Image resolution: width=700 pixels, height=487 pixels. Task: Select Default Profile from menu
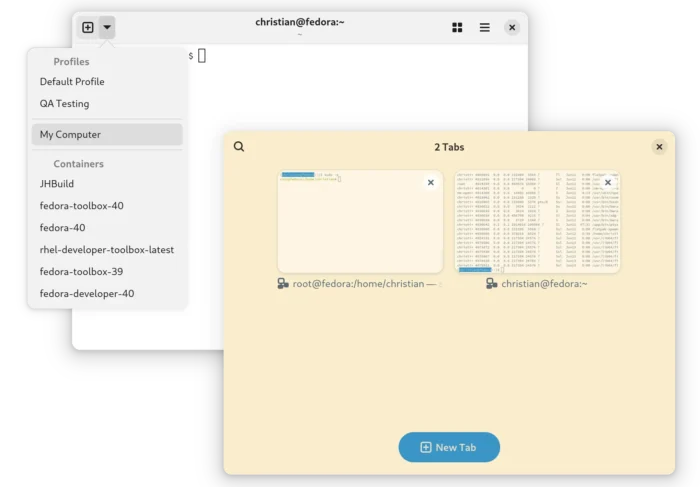(72, 82)
